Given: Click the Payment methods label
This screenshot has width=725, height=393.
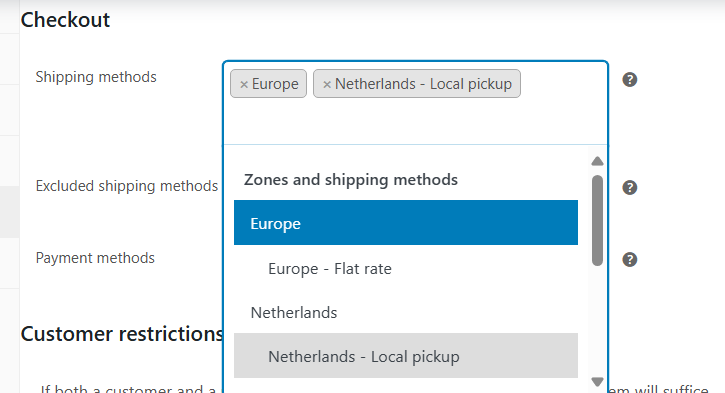Looking at the screenshot, I should (x=95, y=258).
